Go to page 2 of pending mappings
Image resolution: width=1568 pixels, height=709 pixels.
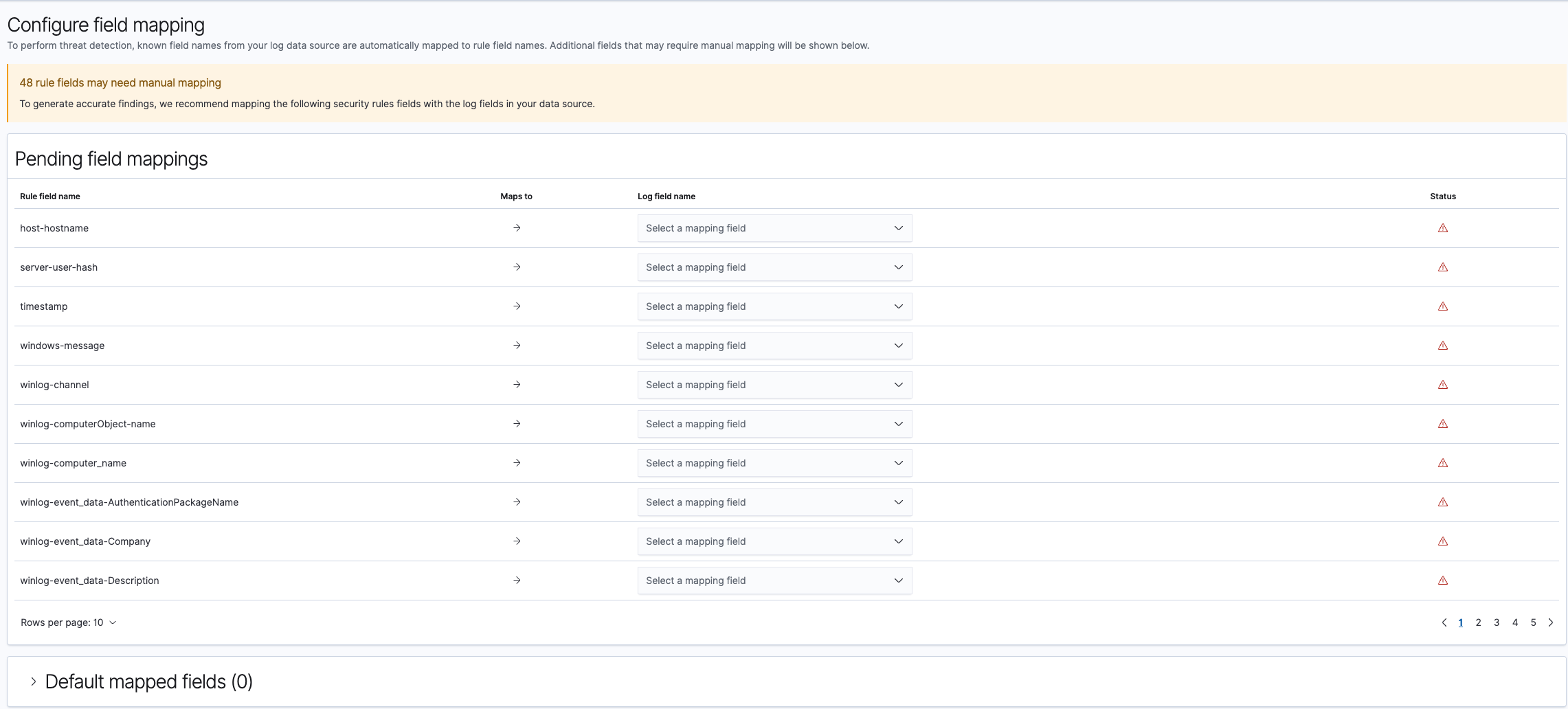coord(1478,622)
